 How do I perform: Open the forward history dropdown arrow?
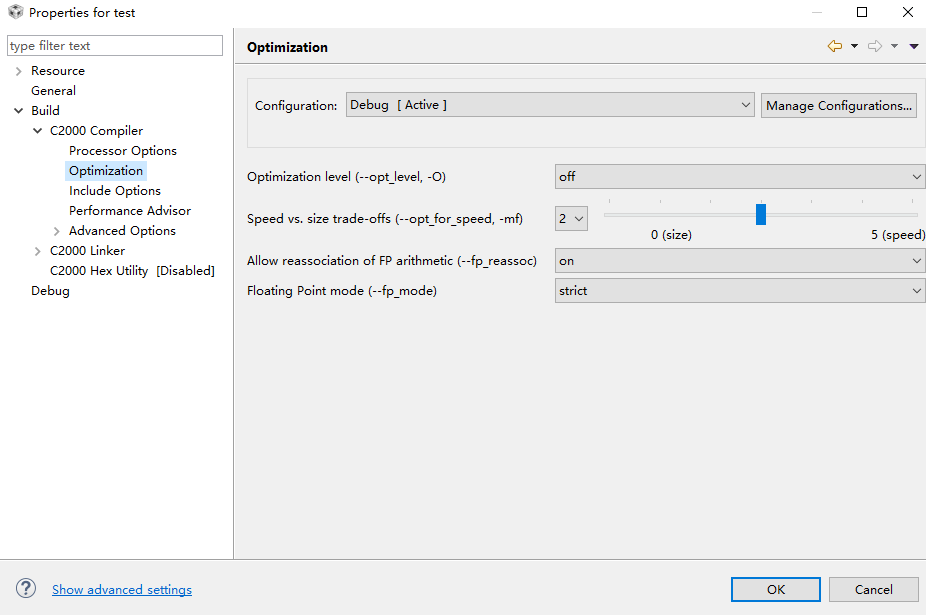(894, 46)
